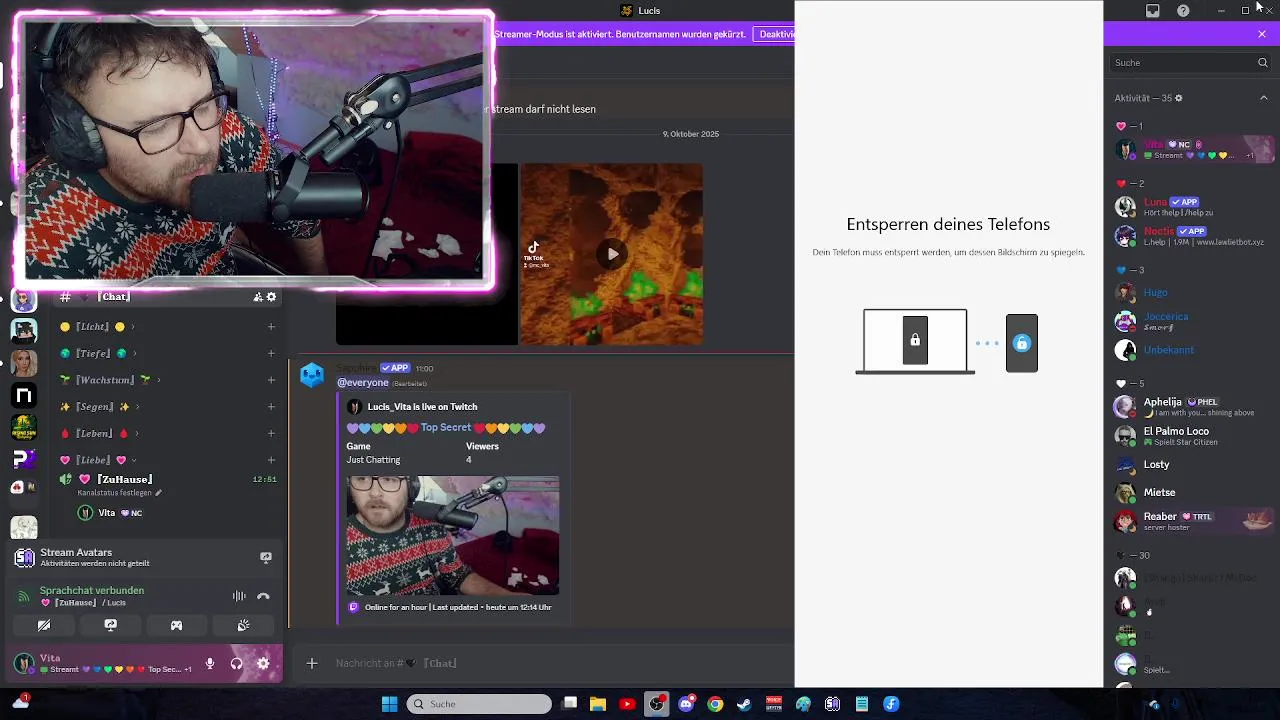Add a channel to the Liebe category
The height and width of the screenshot is (720, 1280).
[x=271, y=460]
